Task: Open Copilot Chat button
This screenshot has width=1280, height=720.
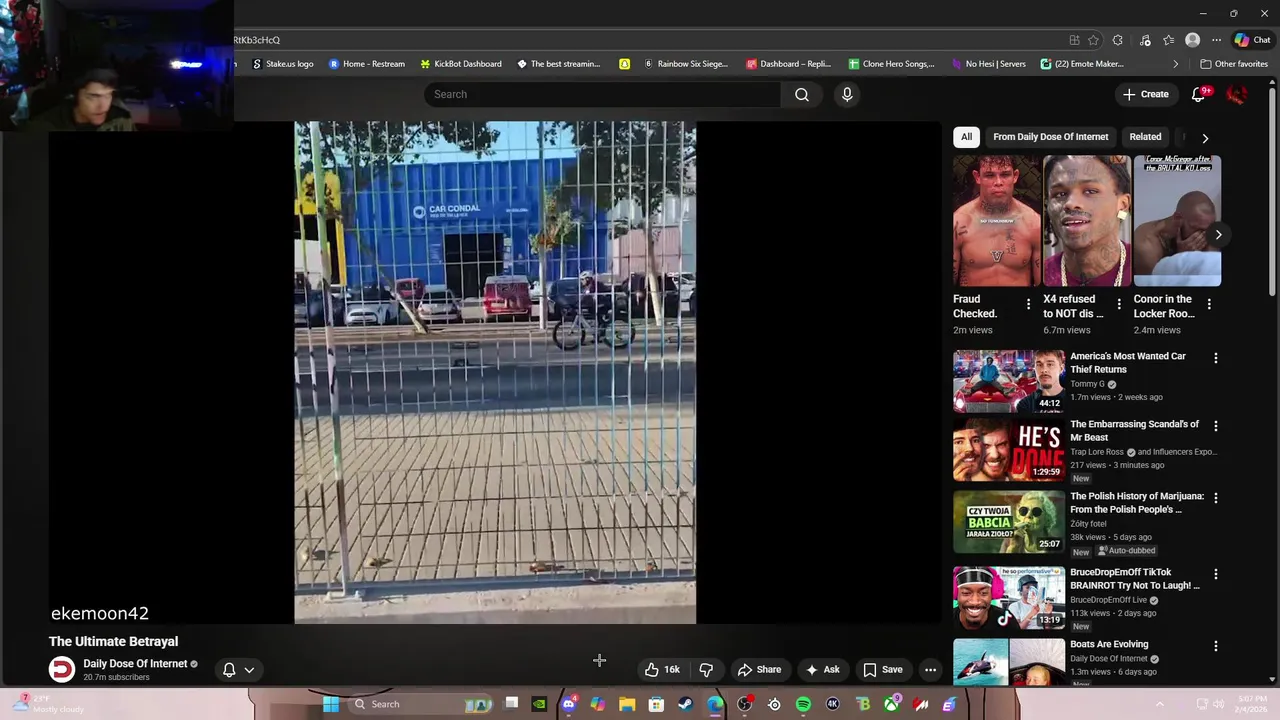Action: (x=1252, y=40)
